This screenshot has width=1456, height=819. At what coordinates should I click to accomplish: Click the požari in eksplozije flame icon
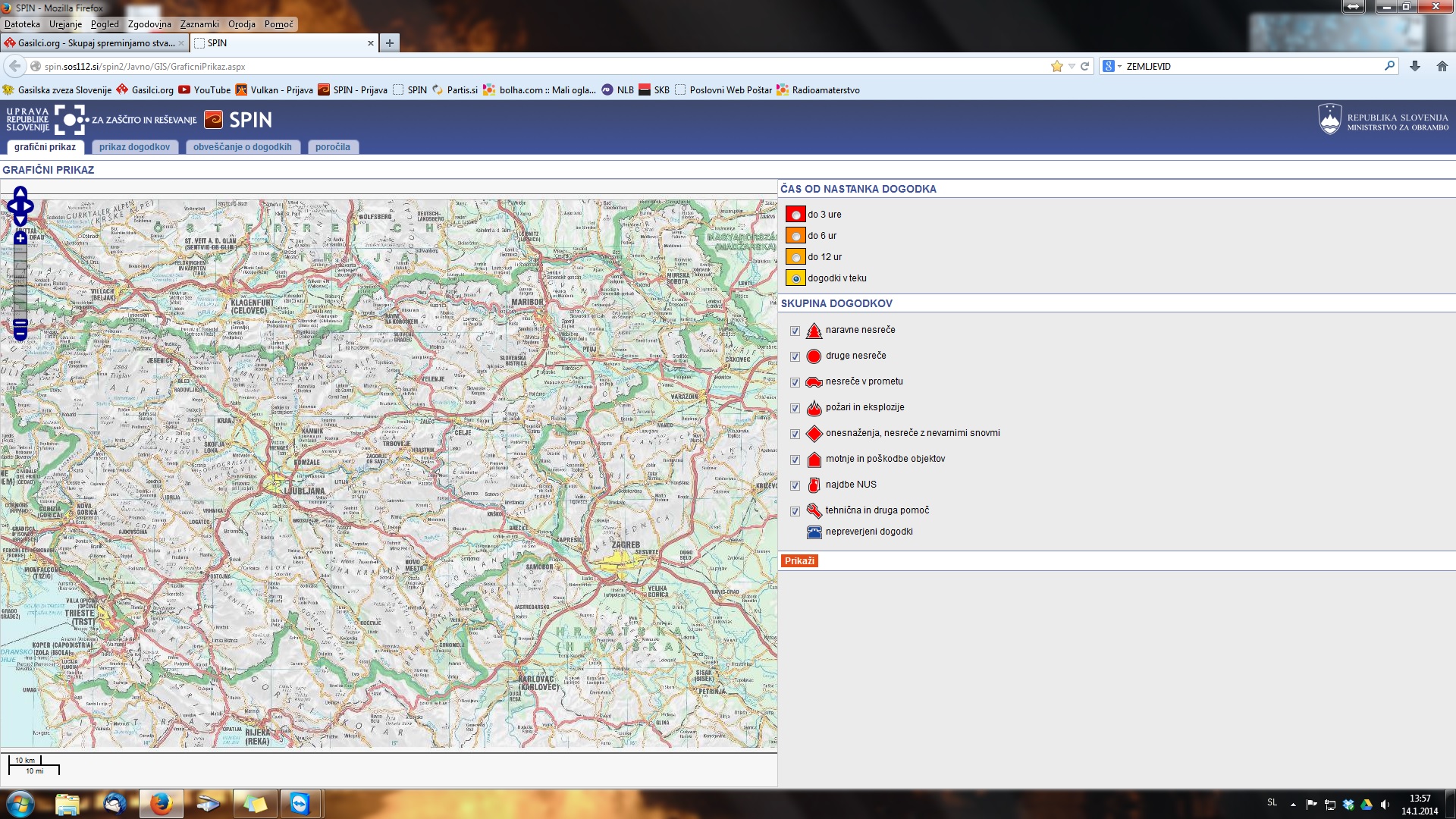814,408
